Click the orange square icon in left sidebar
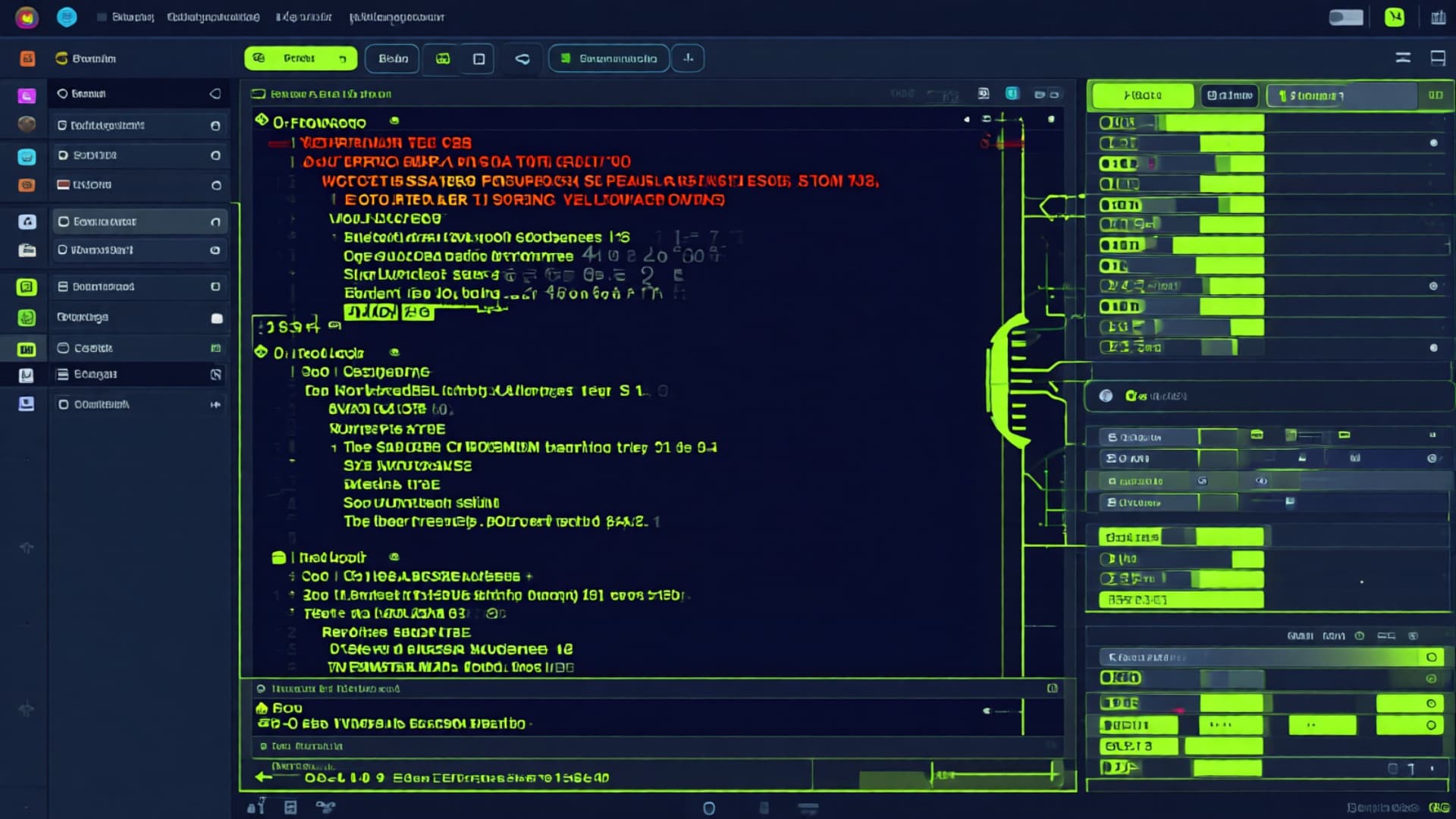 click(x=27, y=58)
